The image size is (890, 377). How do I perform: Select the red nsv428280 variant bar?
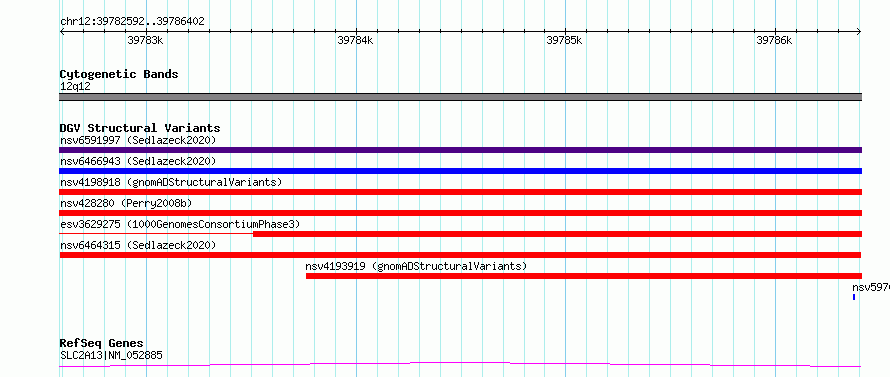click(x=460, y=213)
